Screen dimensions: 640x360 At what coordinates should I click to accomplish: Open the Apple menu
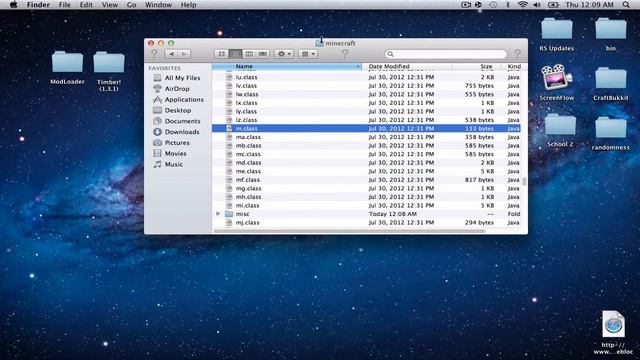tap(13, 5)
